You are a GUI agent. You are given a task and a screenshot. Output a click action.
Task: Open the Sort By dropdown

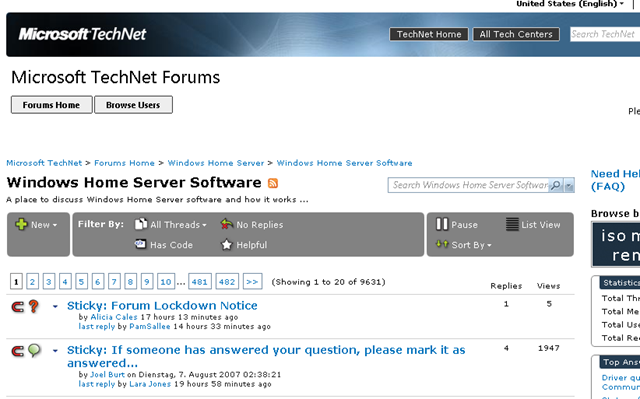(463, 245)
